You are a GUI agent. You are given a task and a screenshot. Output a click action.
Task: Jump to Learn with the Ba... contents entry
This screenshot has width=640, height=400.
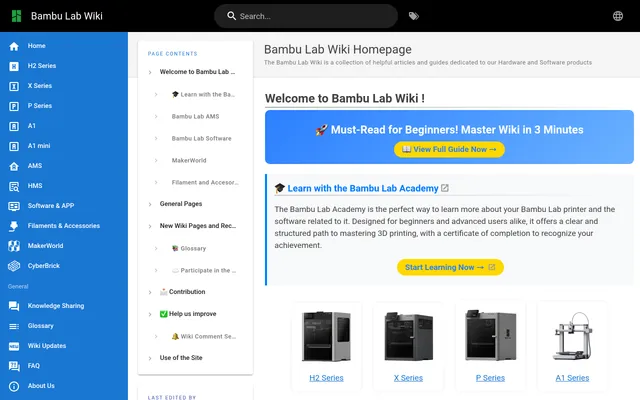[203, 94]
